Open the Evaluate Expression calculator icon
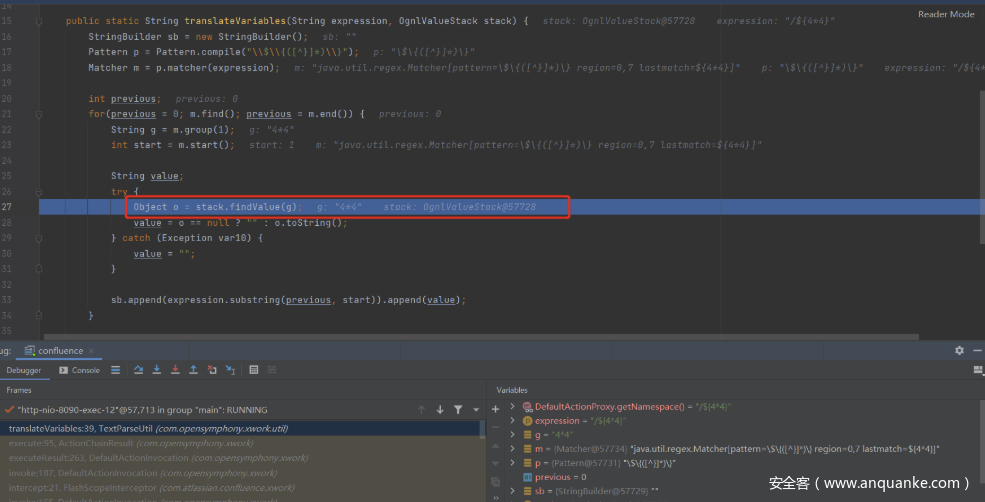Screen dimensions: 985x502 pos(254,370)
